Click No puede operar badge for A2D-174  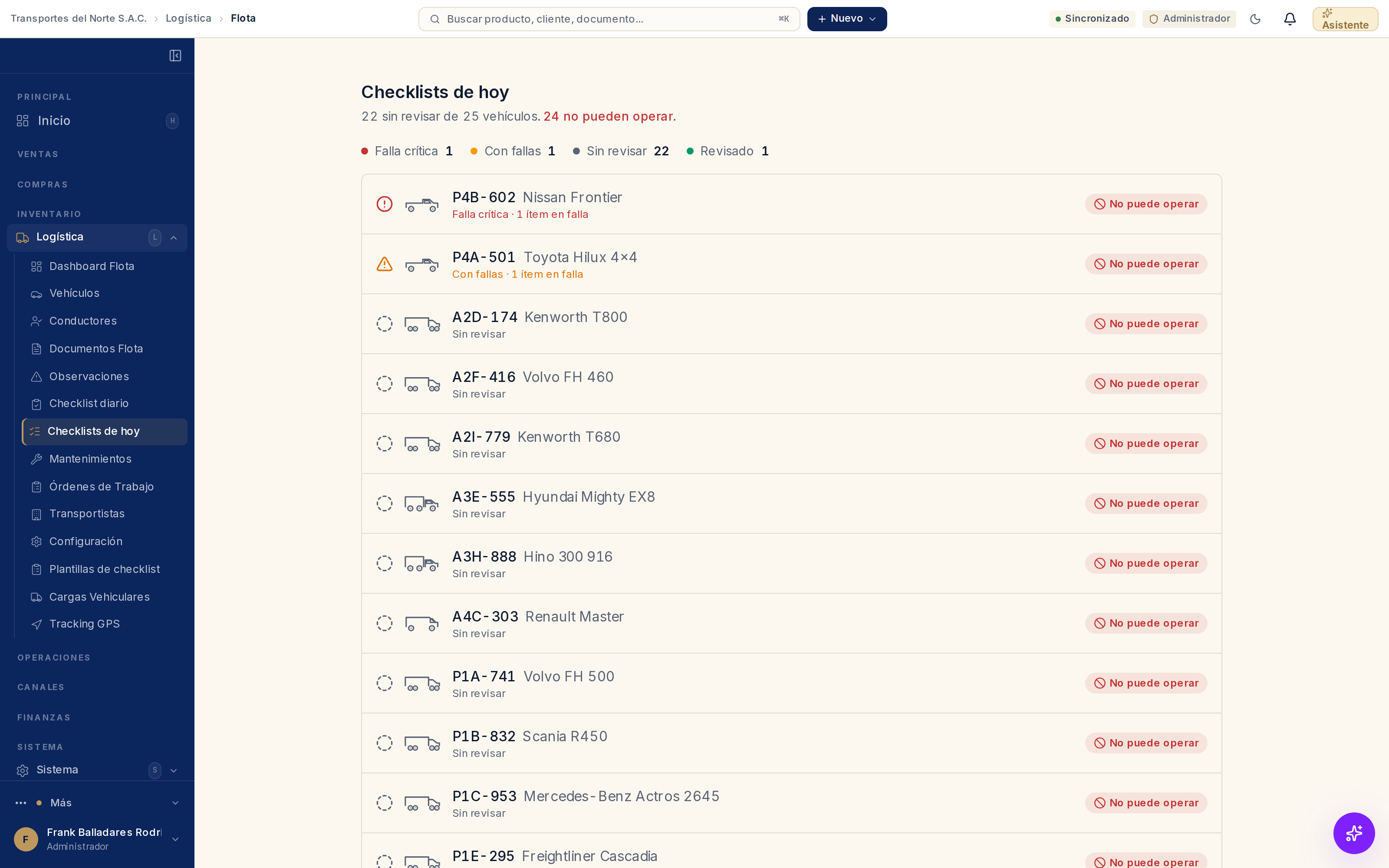coord(1145,324)
